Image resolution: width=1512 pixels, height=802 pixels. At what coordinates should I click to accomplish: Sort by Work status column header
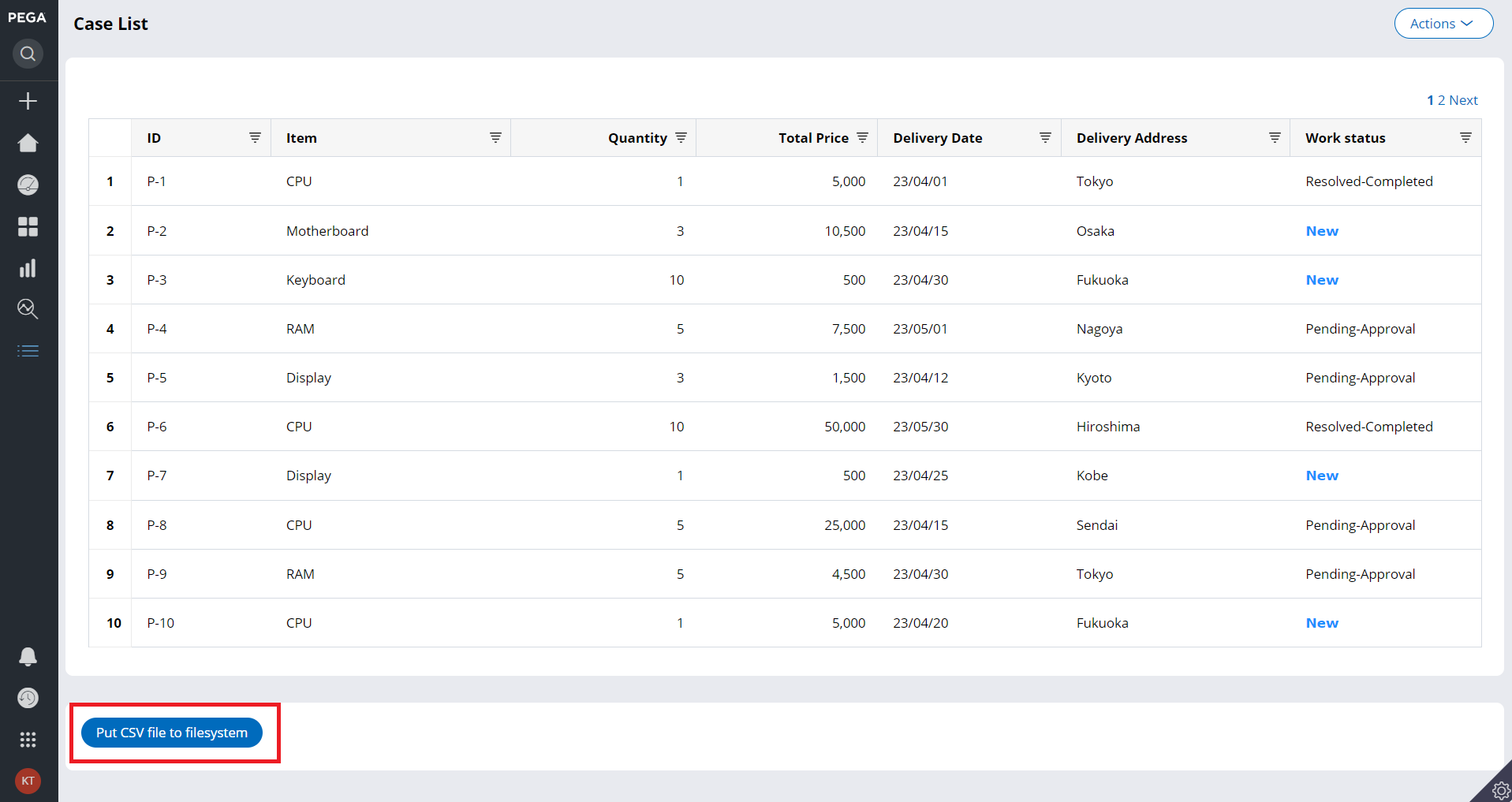pos(1346,138)
